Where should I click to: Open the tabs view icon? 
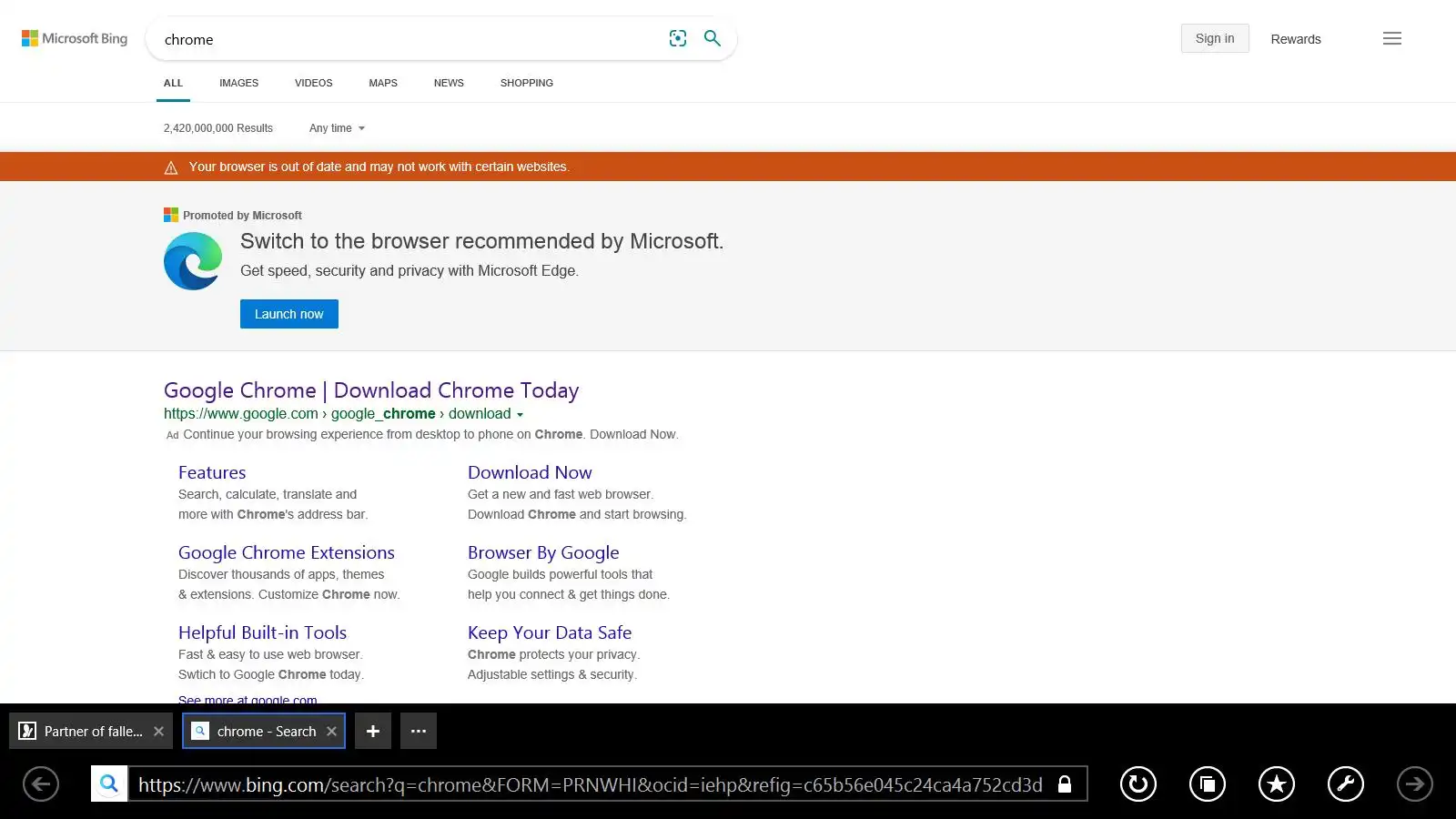click(x=1208, y=784)
